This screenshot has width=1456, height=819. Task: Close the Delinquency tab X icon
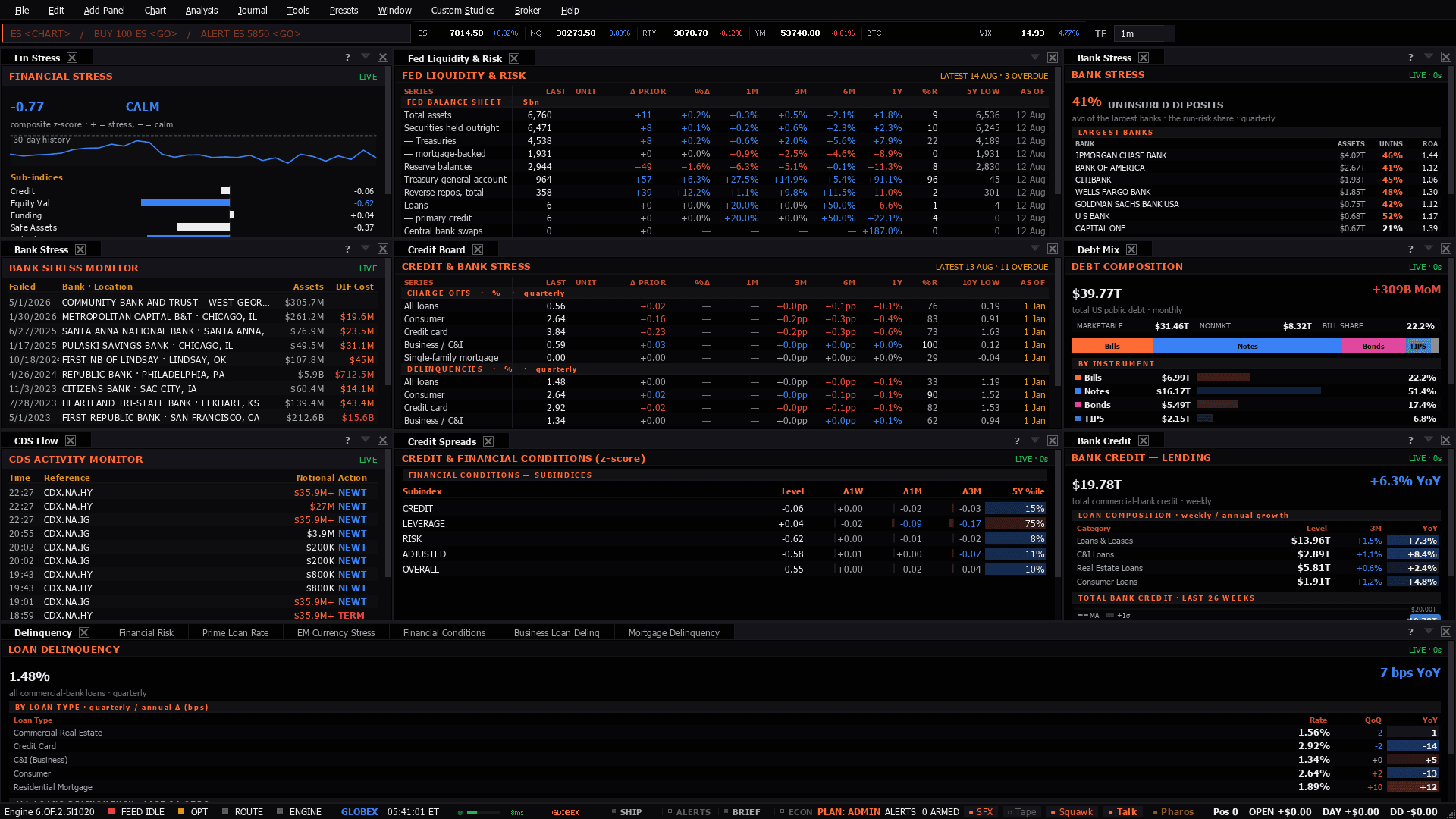tap(84, 632)
